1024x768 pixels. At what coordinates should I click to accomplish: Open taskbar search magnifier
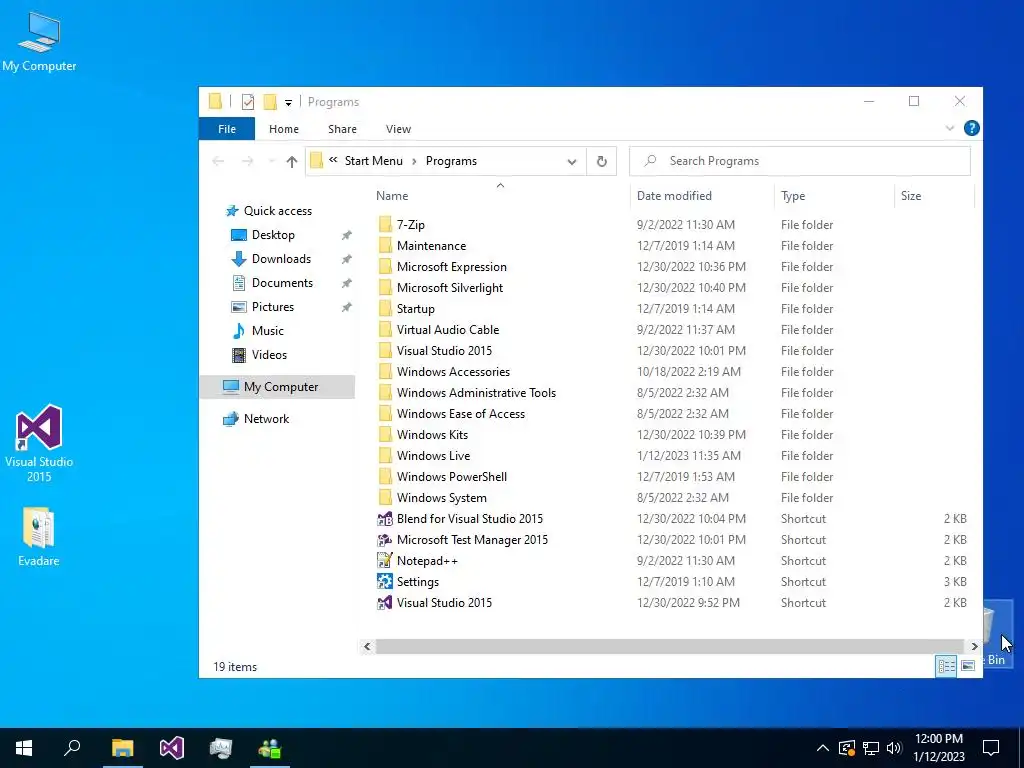72,748
